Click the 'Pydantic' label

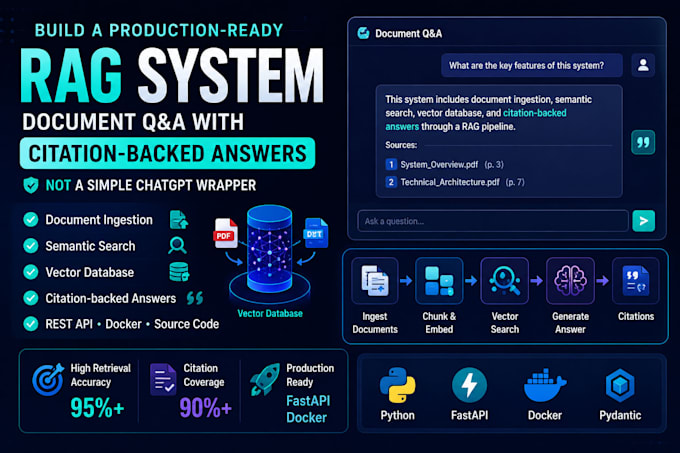620,415
